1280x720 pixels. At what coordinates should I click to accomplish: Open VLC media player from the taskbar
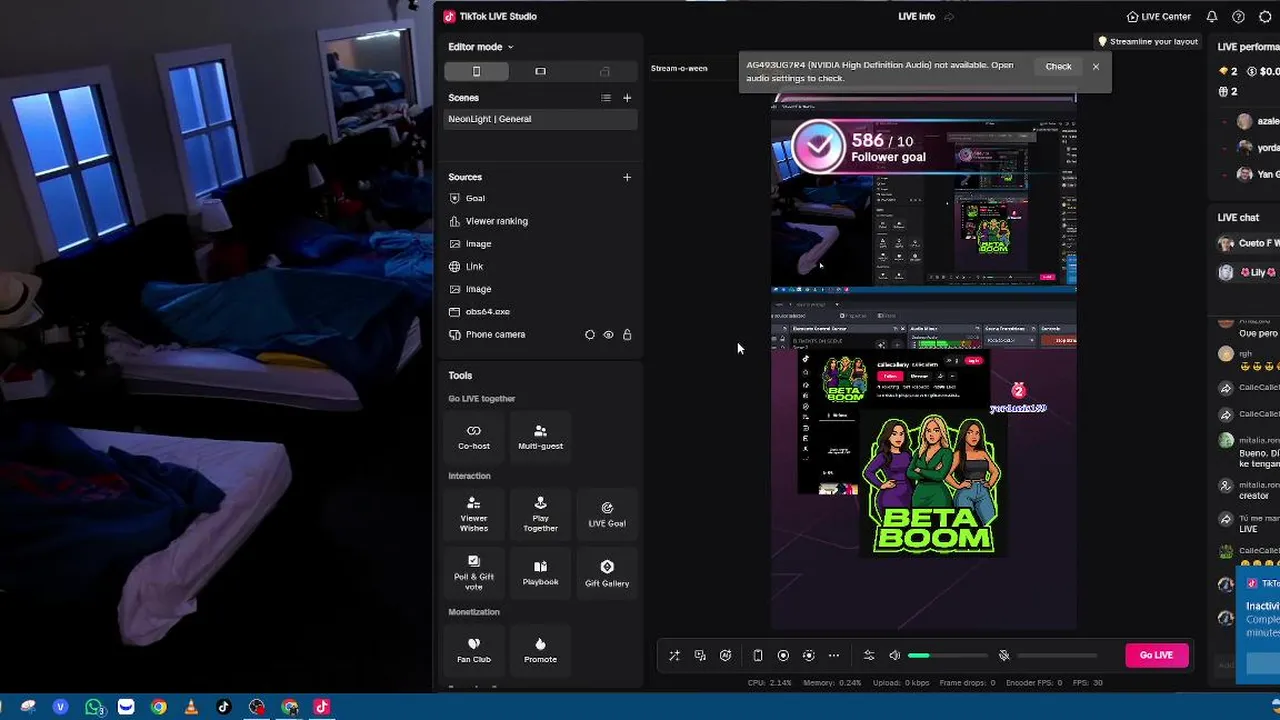(x=191, y=707)
